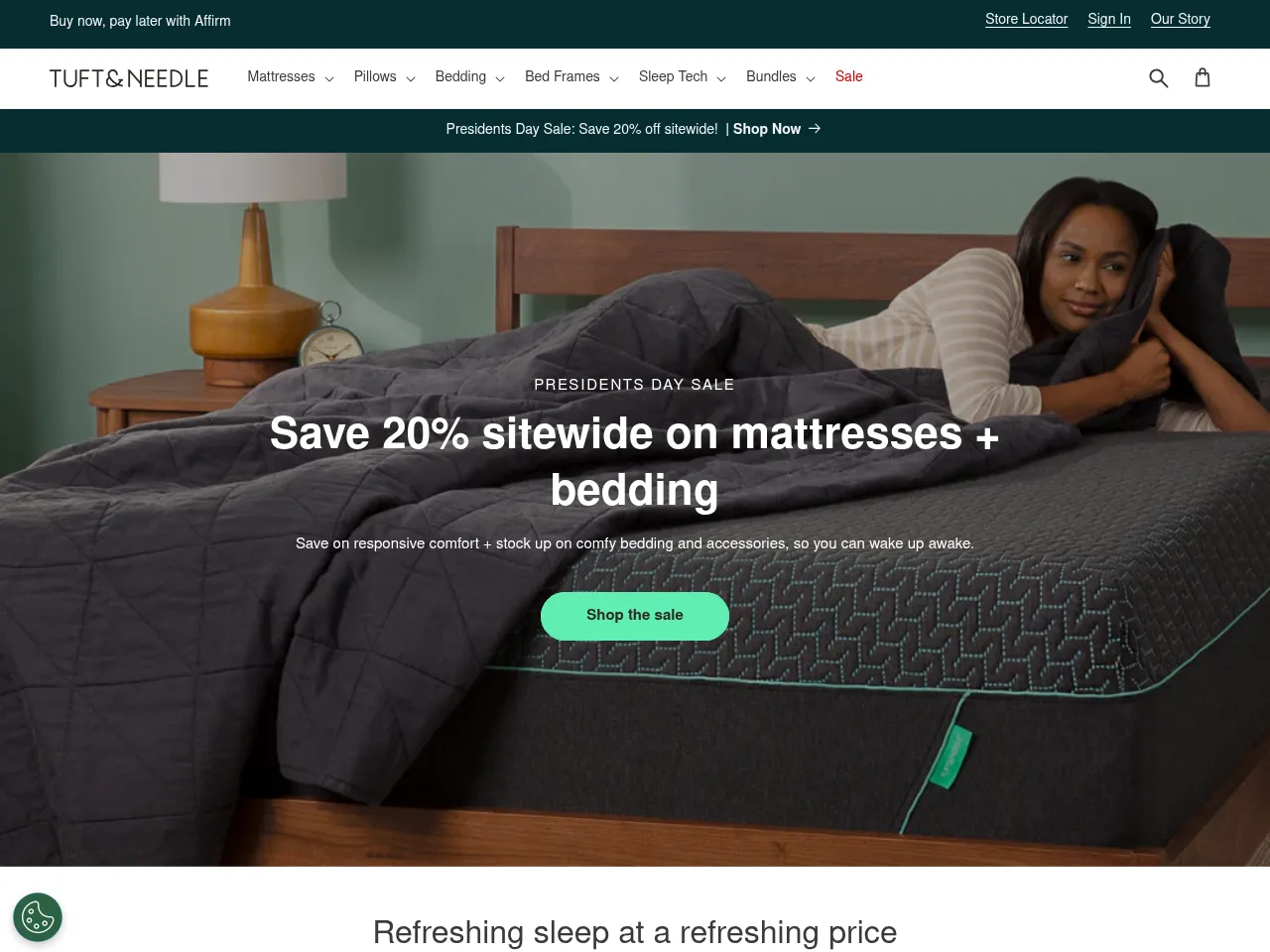Open the Bundles navigation item
This screenshot has width=1270, height=952.
click(771, 76)
